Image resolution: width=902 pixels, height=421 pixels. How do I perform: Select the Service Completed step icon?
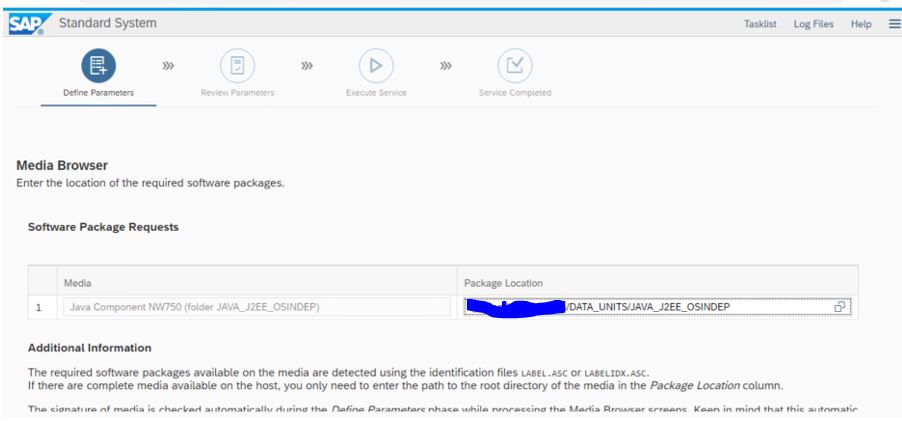click(x=515, y=66)
